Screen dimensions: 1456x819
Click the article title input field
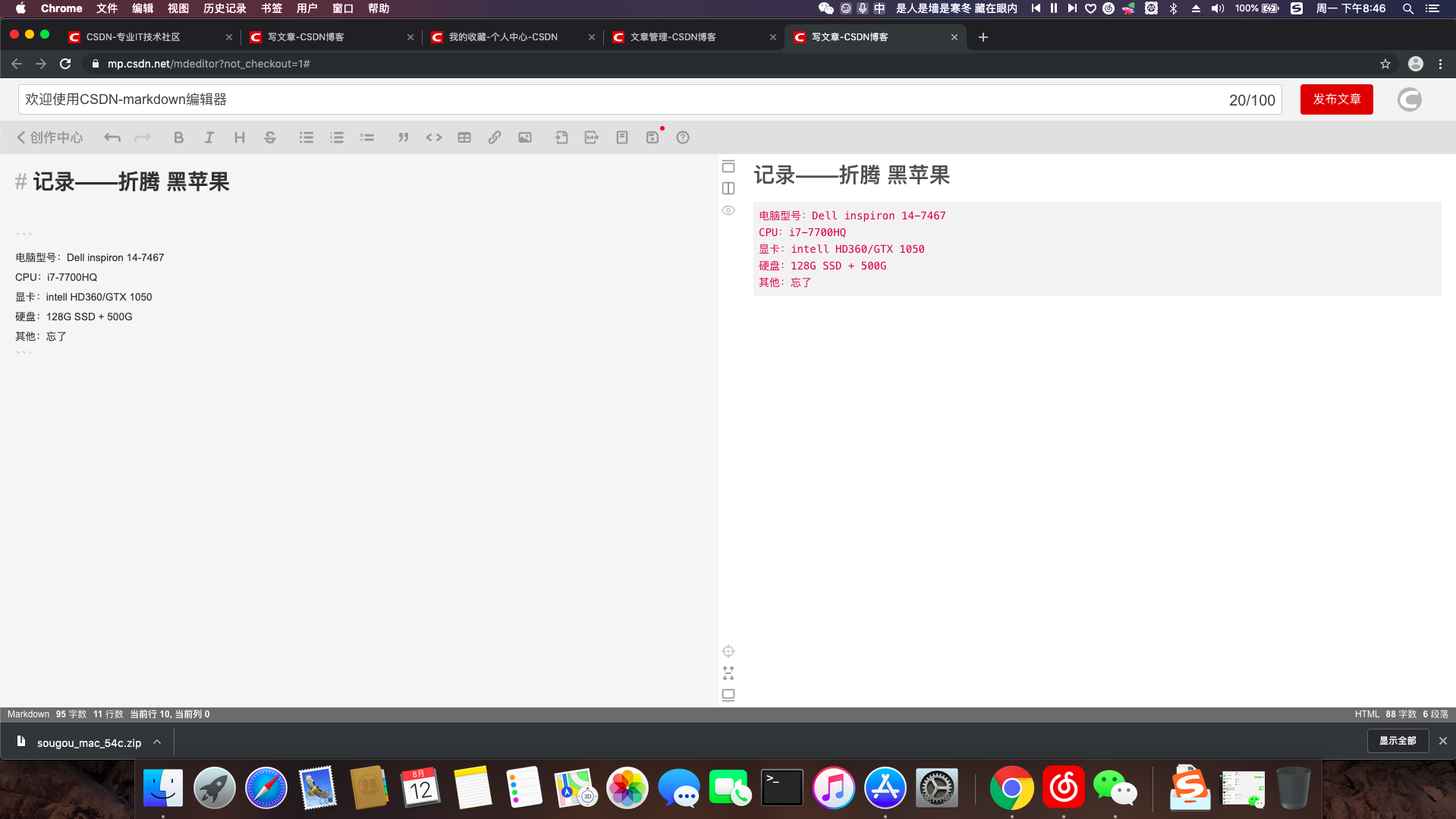click(649, 99)
